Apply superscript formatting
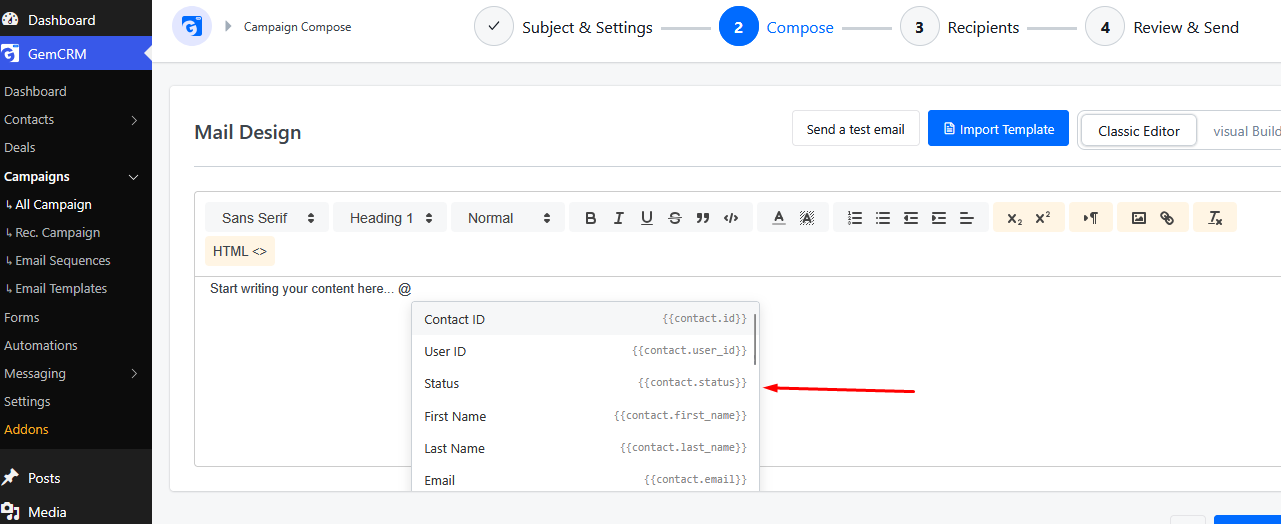This screenshot has width=1281, height=524. pyautogui.click(x=1042, y=218)
